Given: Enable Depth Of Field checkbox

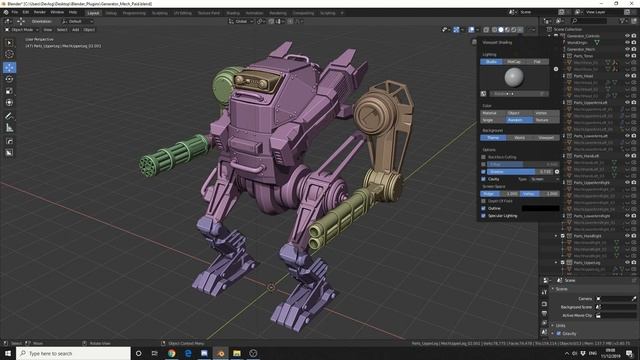Looking at the screenshot, I should point(484,201).
